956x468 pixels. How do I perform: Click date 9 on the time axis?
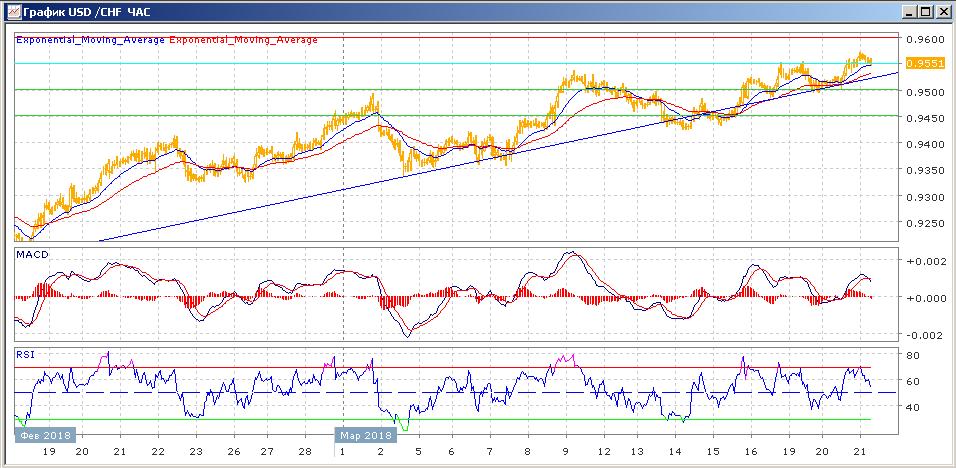point(566,452)
